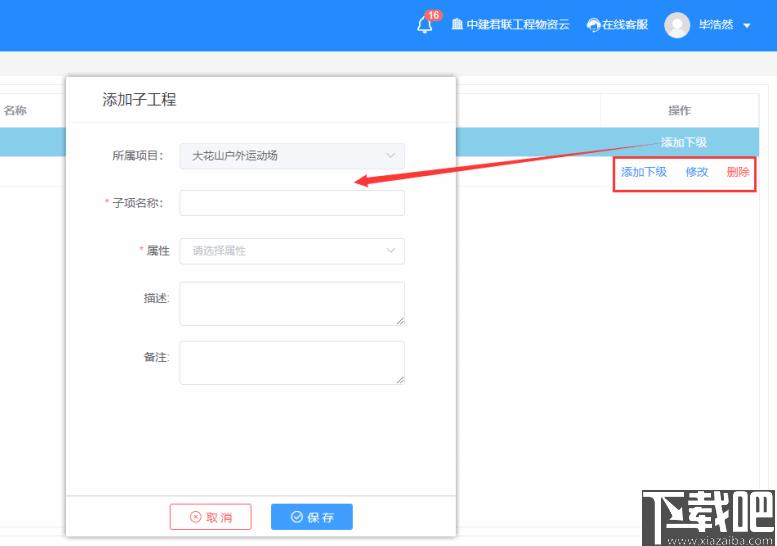Click the 添加子工程 dialog title
777x546 pixels.
coord(139,100)
